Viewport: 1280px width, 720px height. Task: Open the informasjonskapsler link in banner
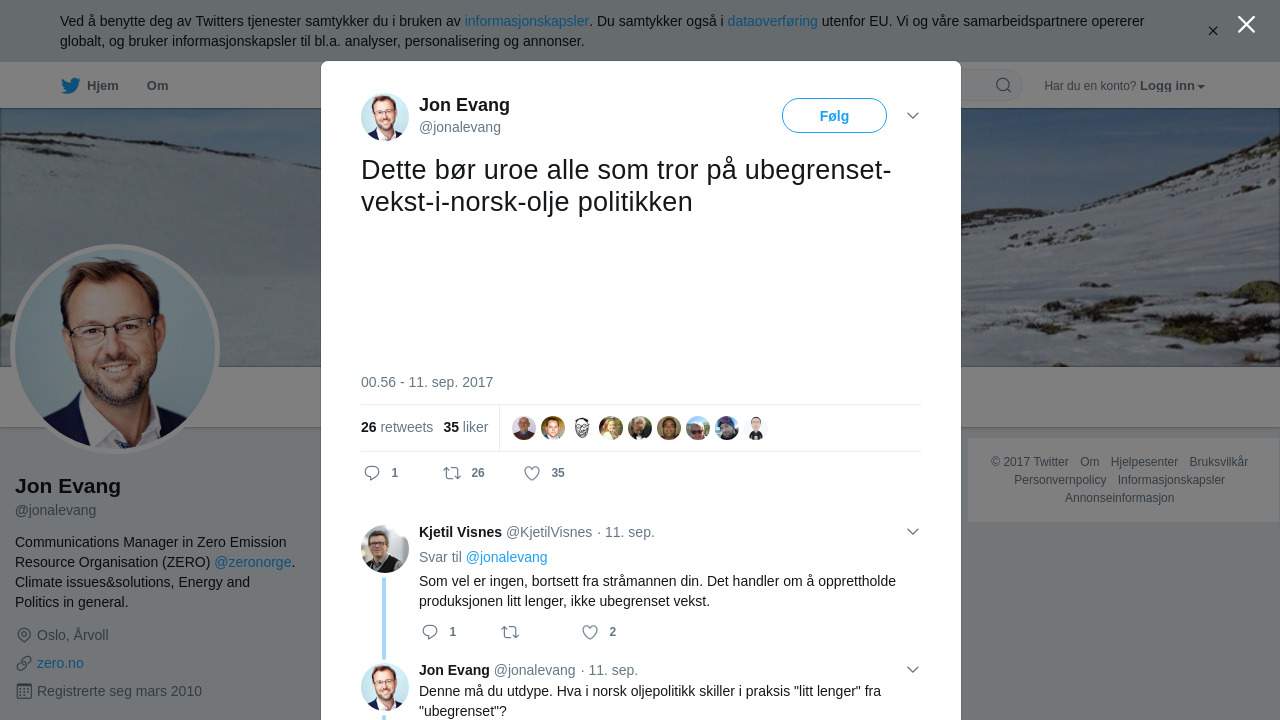526,21
